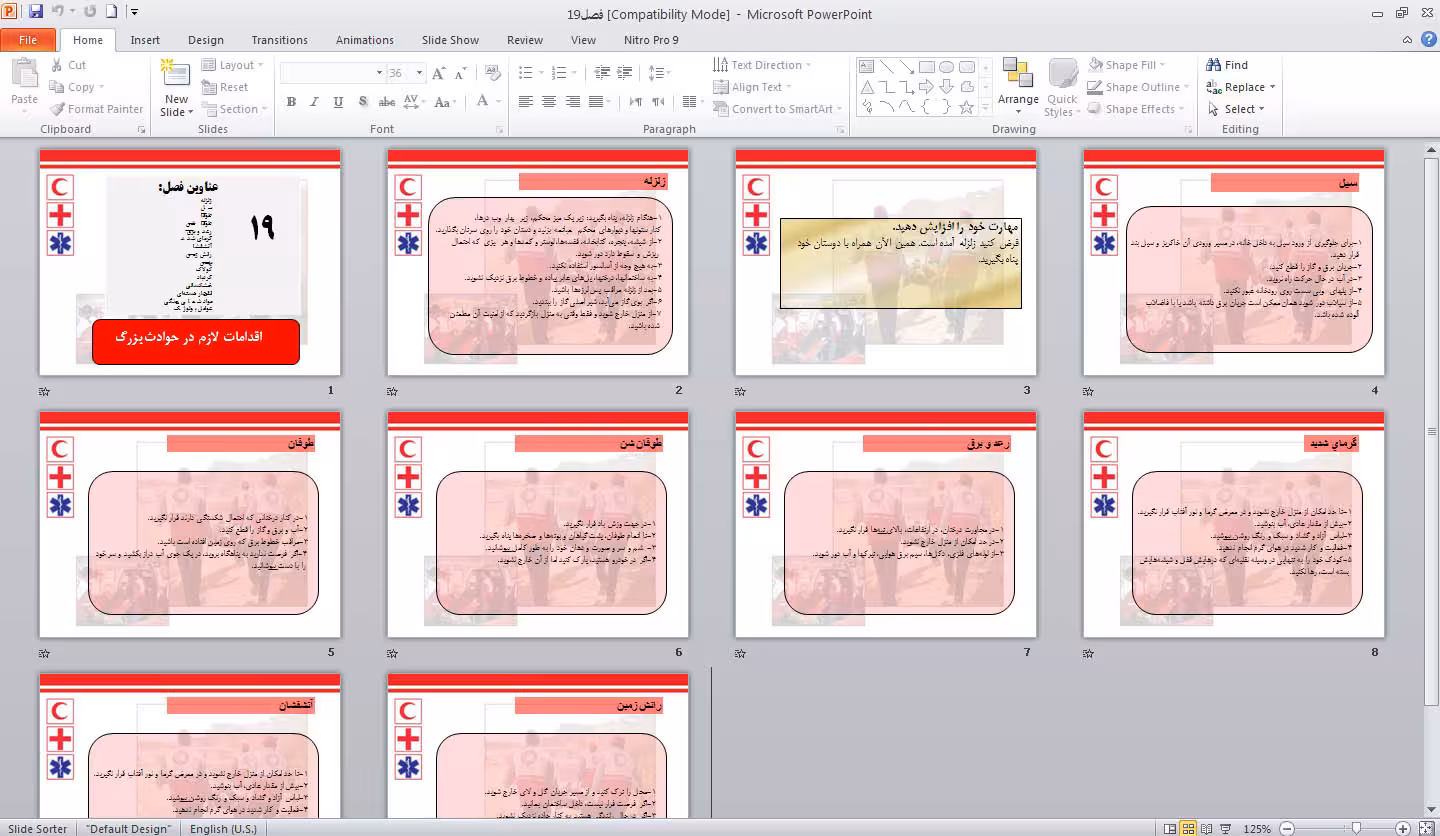Click the Save icon in quick access toolbar
This screenshot has width=1440, height=836.
tap(36, 13)
